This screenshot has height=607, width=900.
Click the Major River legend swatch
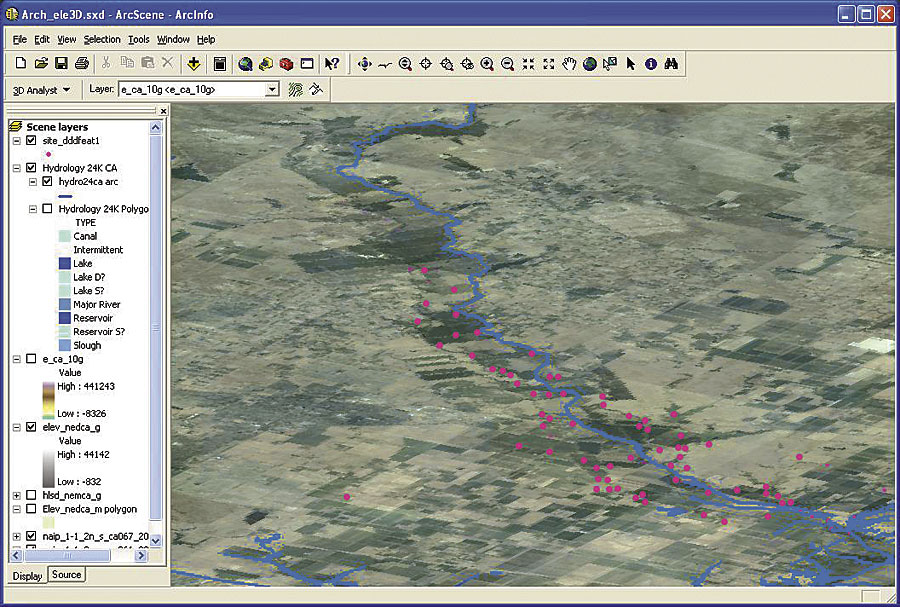pos(64,305)
